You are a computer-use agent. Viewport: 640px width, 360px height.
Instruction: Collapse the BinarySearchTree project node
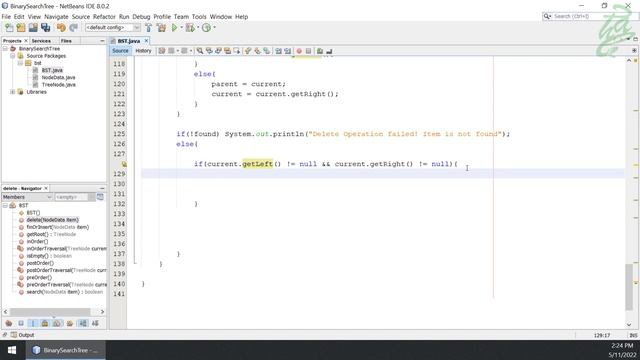click(x=5, y=49)
